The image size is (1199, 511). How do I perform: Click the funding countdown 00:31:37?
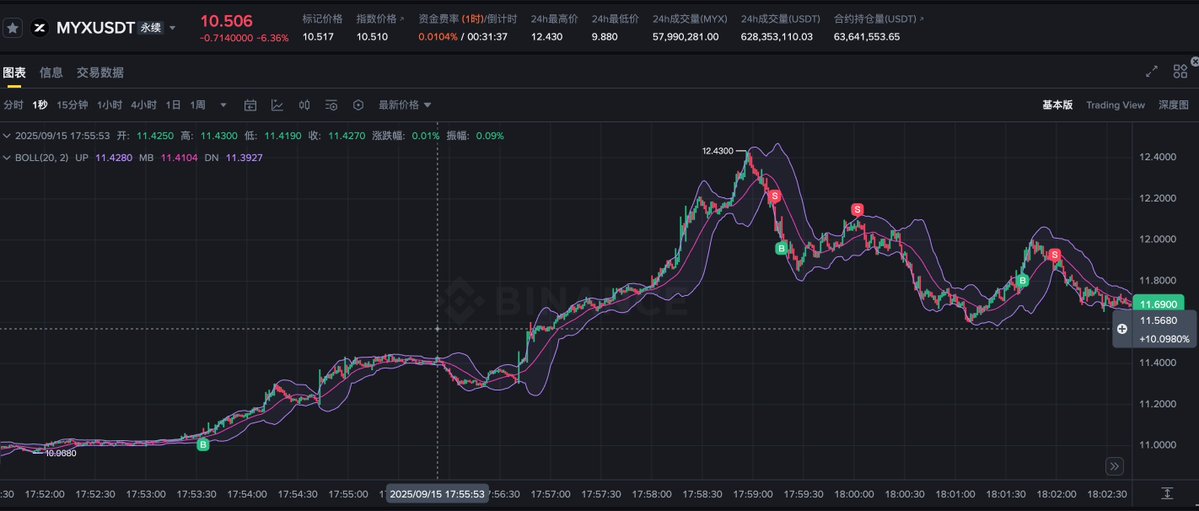point(486,37)
